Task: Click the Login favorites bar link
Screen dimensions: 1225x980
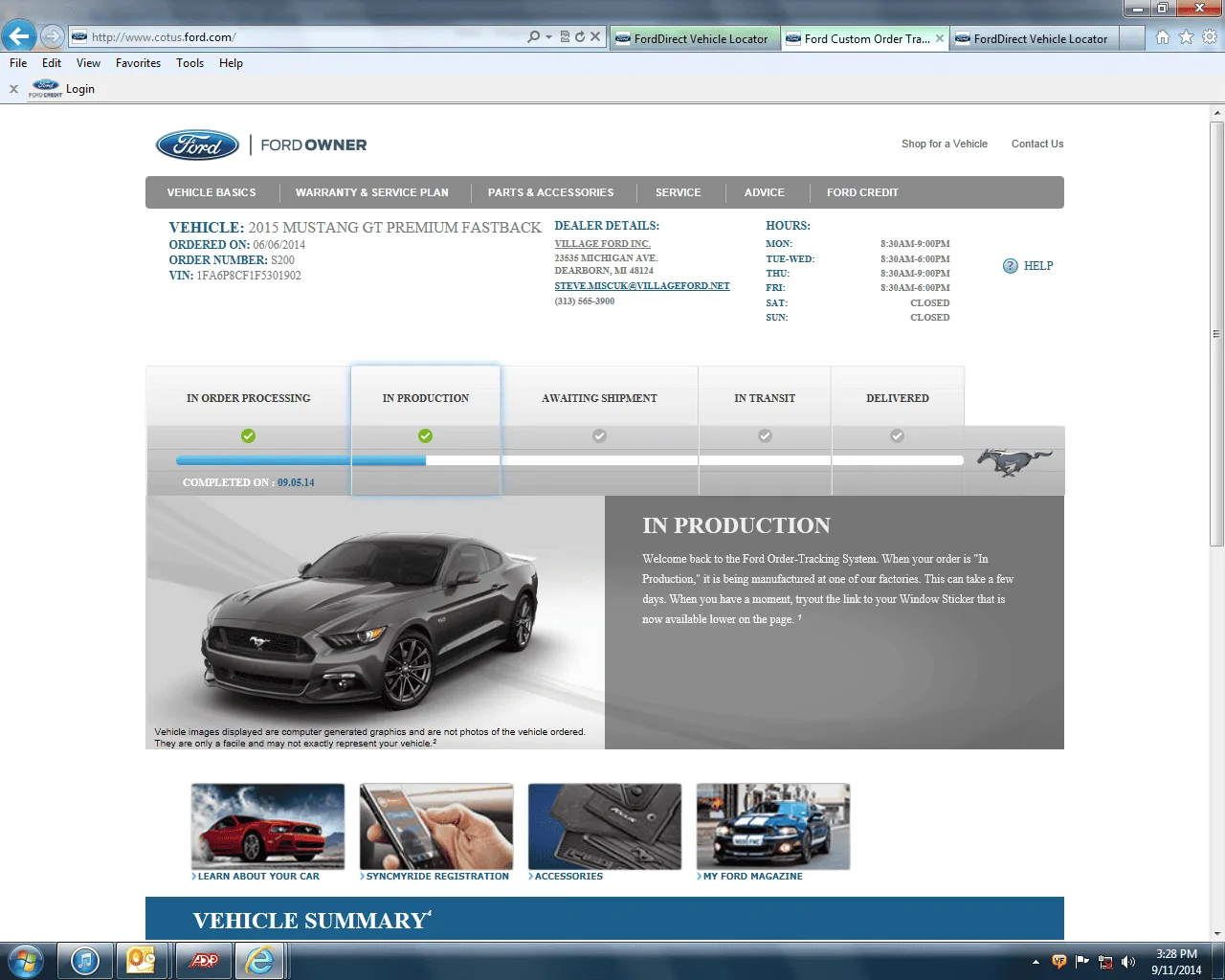Action: pyautogui.click(x=80, y=89)
